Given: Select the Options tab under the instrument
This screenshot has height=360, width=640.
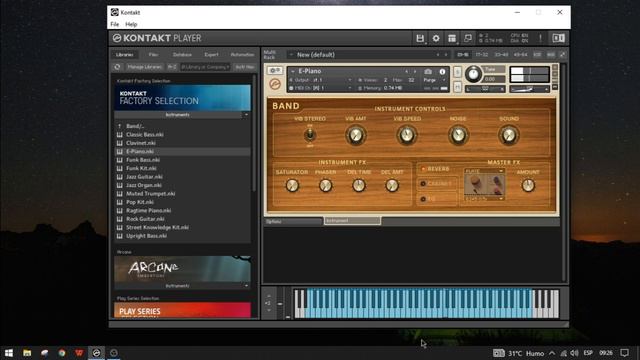Looking at the screenshot, I should 293,222.
